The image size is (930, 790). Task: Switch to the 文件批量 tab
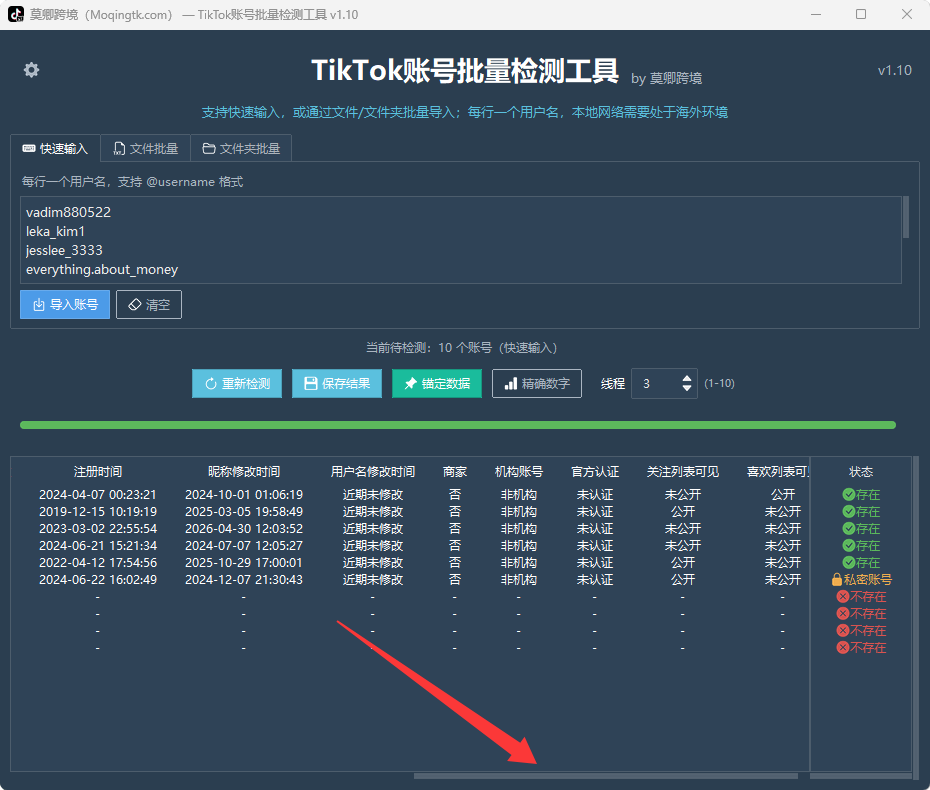[145, 148]
